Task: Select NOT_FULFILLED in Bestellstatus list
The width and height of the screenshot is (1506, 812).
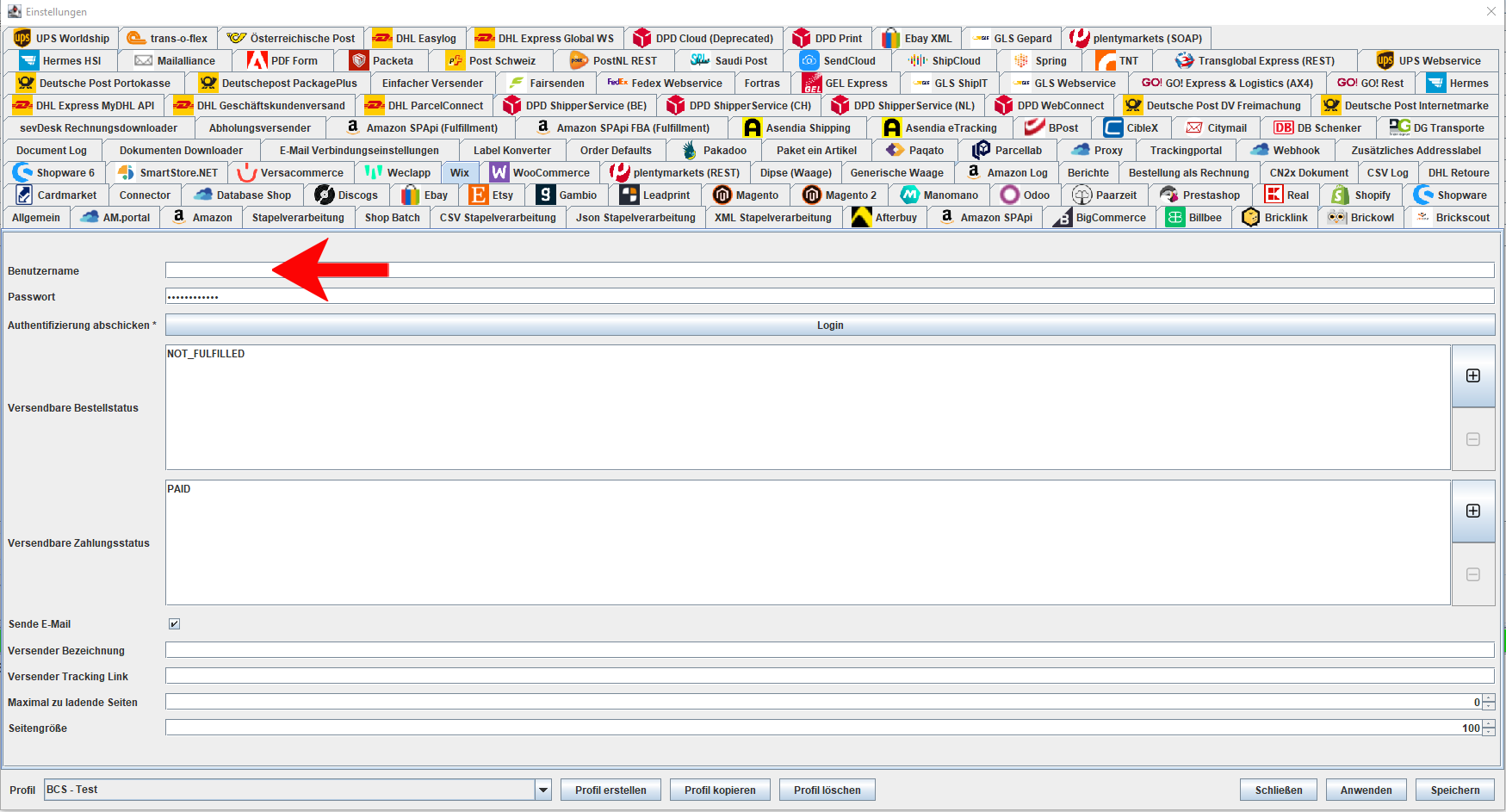Action: [x=206, y=354]
